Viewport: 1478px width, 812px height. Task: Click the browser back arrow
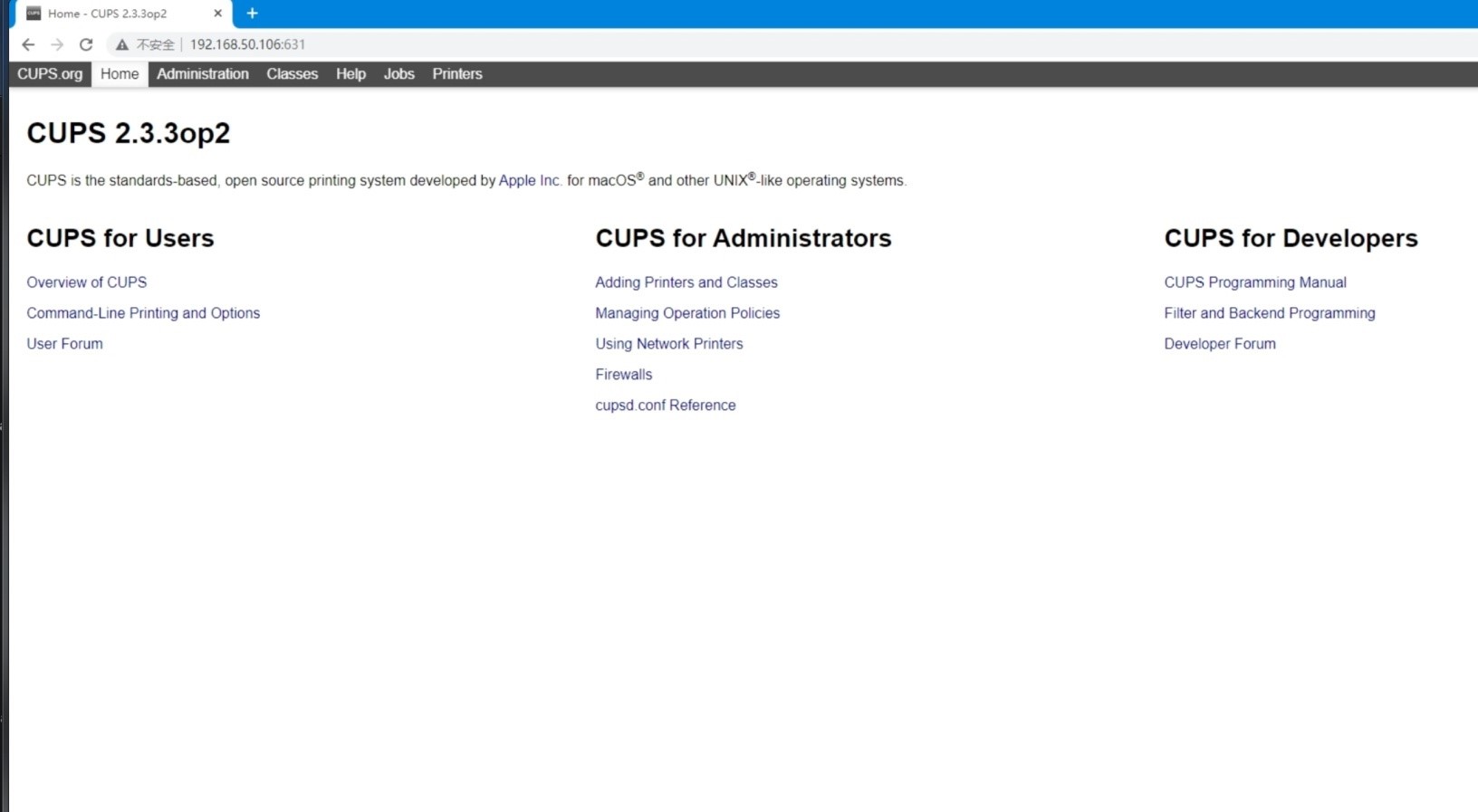tap(28, 44)
